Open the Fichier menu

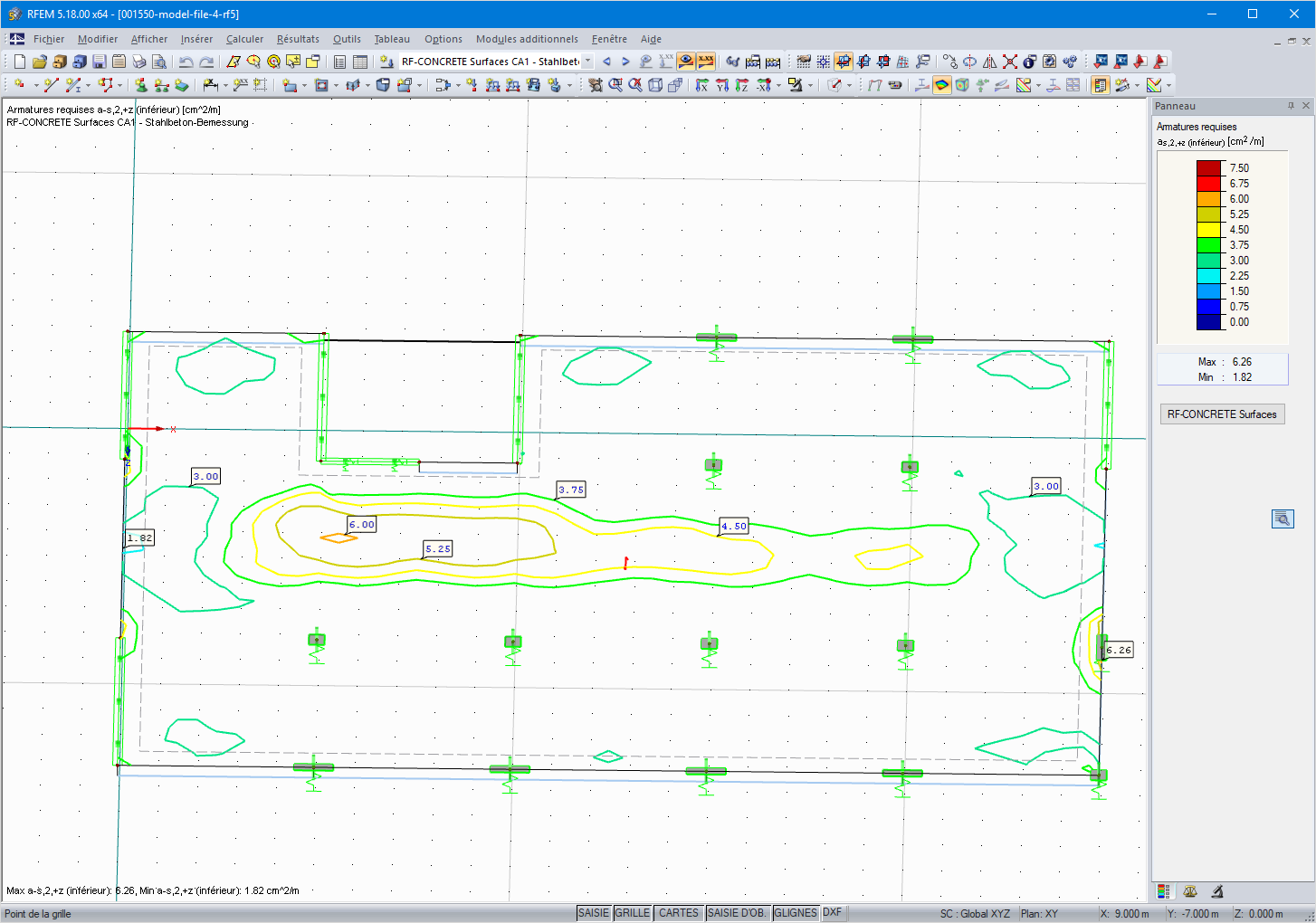[x=49, y=39]
